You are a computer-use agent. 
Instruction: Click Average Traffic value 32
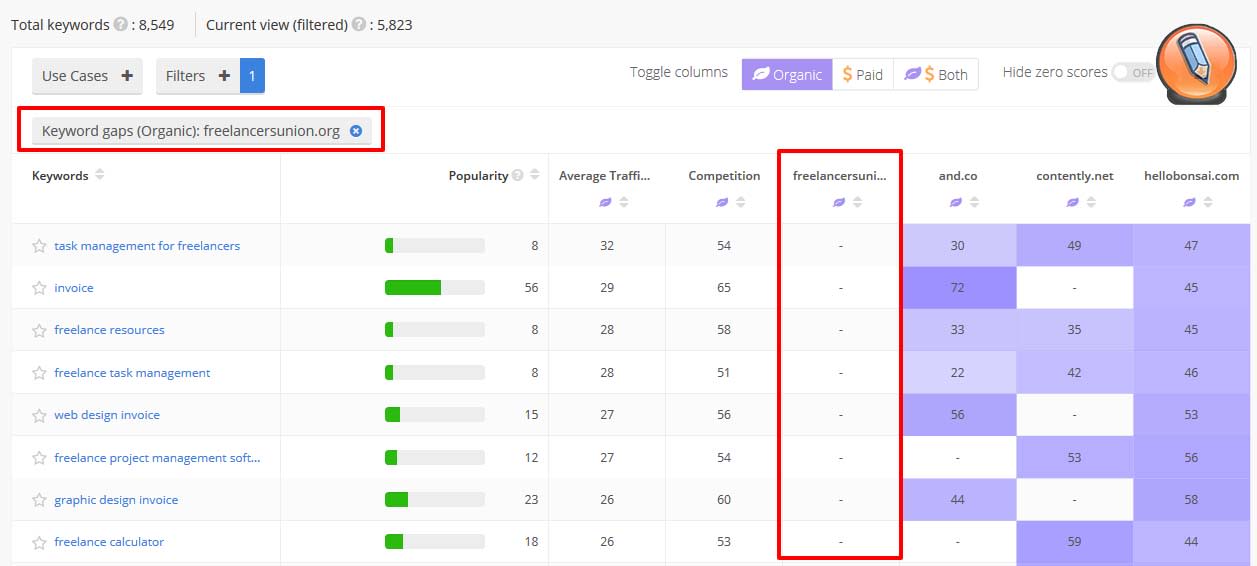pyautogui.click(x=607, y=246)
